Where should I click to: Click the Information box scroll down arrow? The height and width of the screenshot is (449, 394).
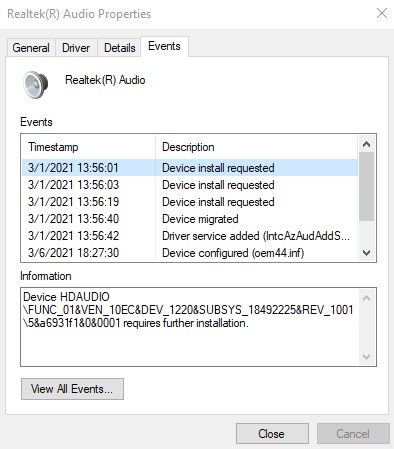click(x=366, y=357)
